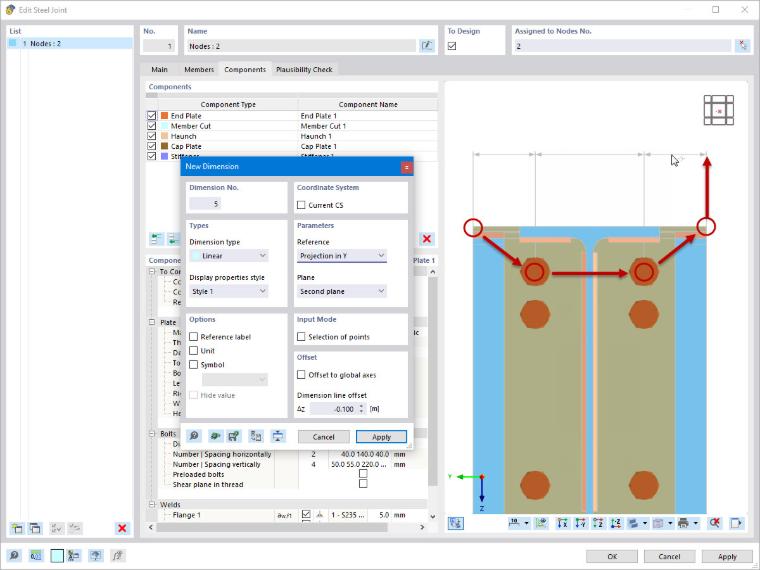
Task: Click the dimension display icon beside Cancel in New Dimension
Action: (x=278, y=436)
